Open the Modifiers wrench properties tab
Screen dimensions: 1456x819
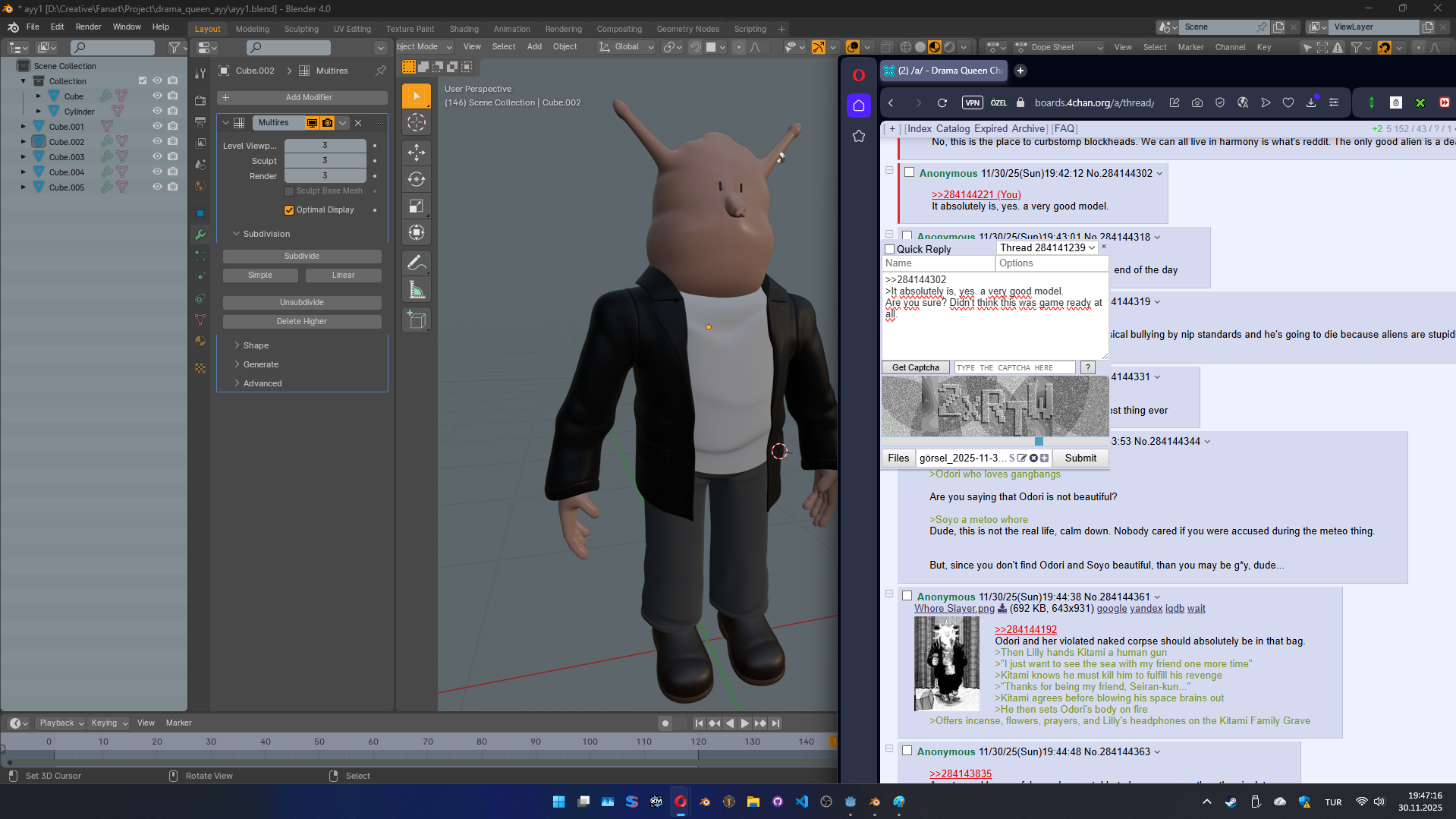(200, 235)
